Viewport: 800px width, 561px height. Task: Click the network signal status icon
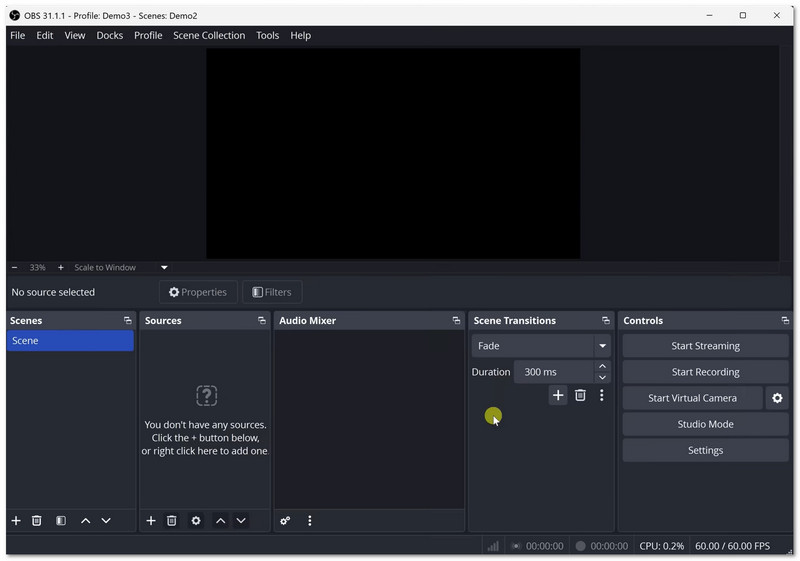[493, 546]
